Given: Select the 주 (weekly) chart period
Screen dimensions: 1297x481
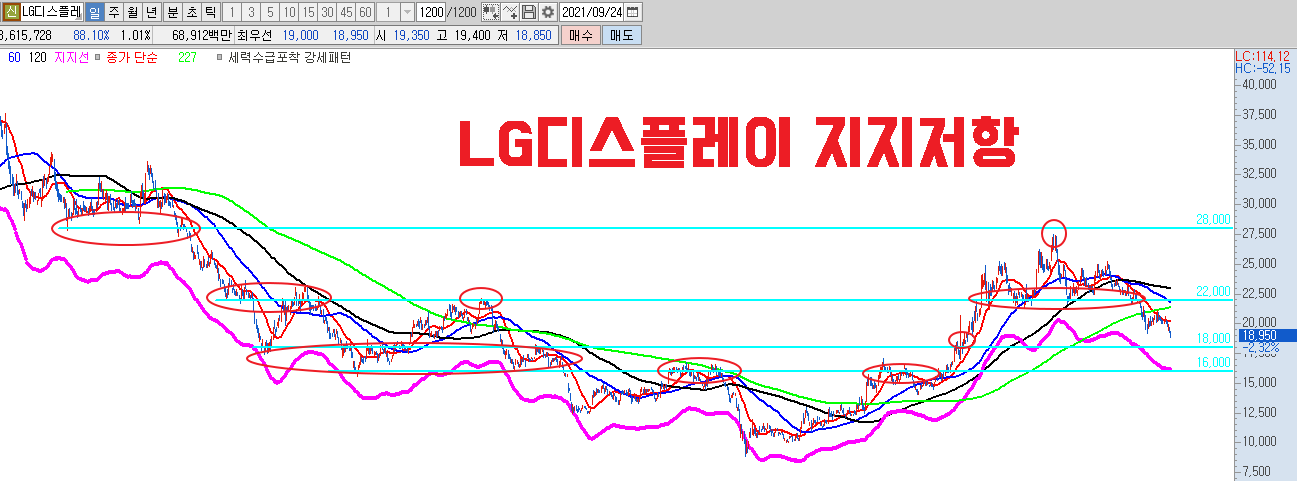Looking at the screenshot, I should point(114,13).
